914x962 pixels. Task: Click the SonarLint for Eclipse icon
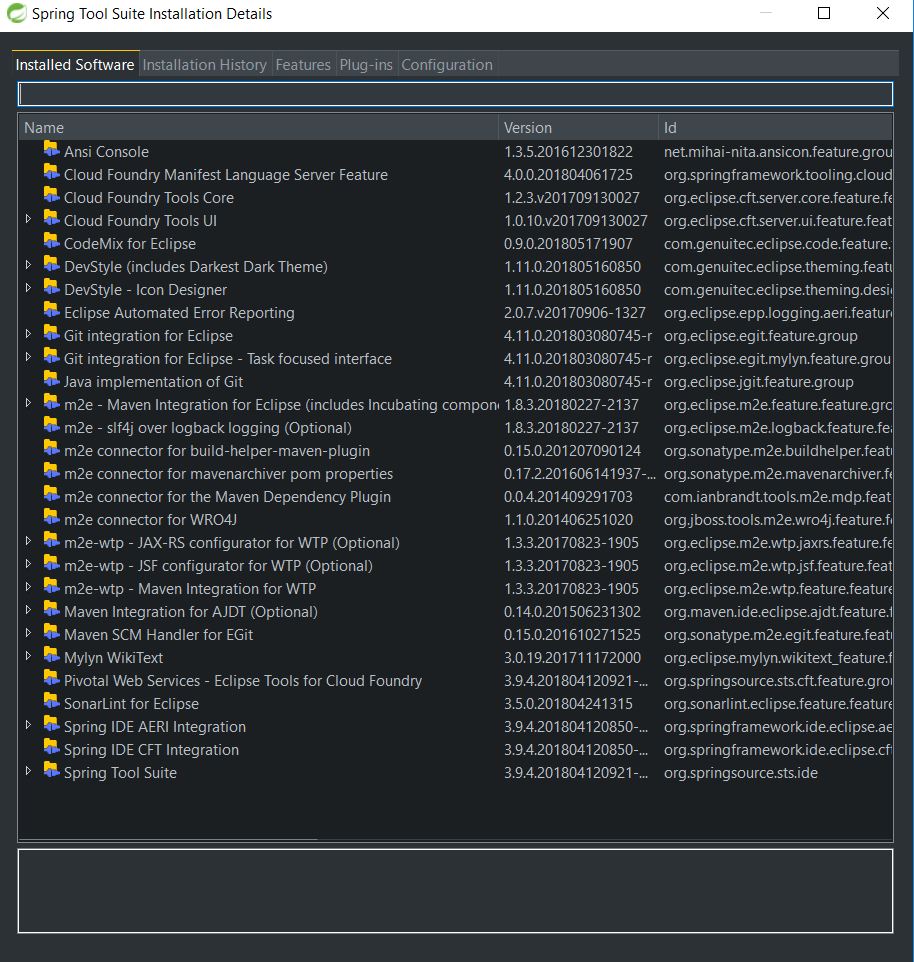coord(52,702)
